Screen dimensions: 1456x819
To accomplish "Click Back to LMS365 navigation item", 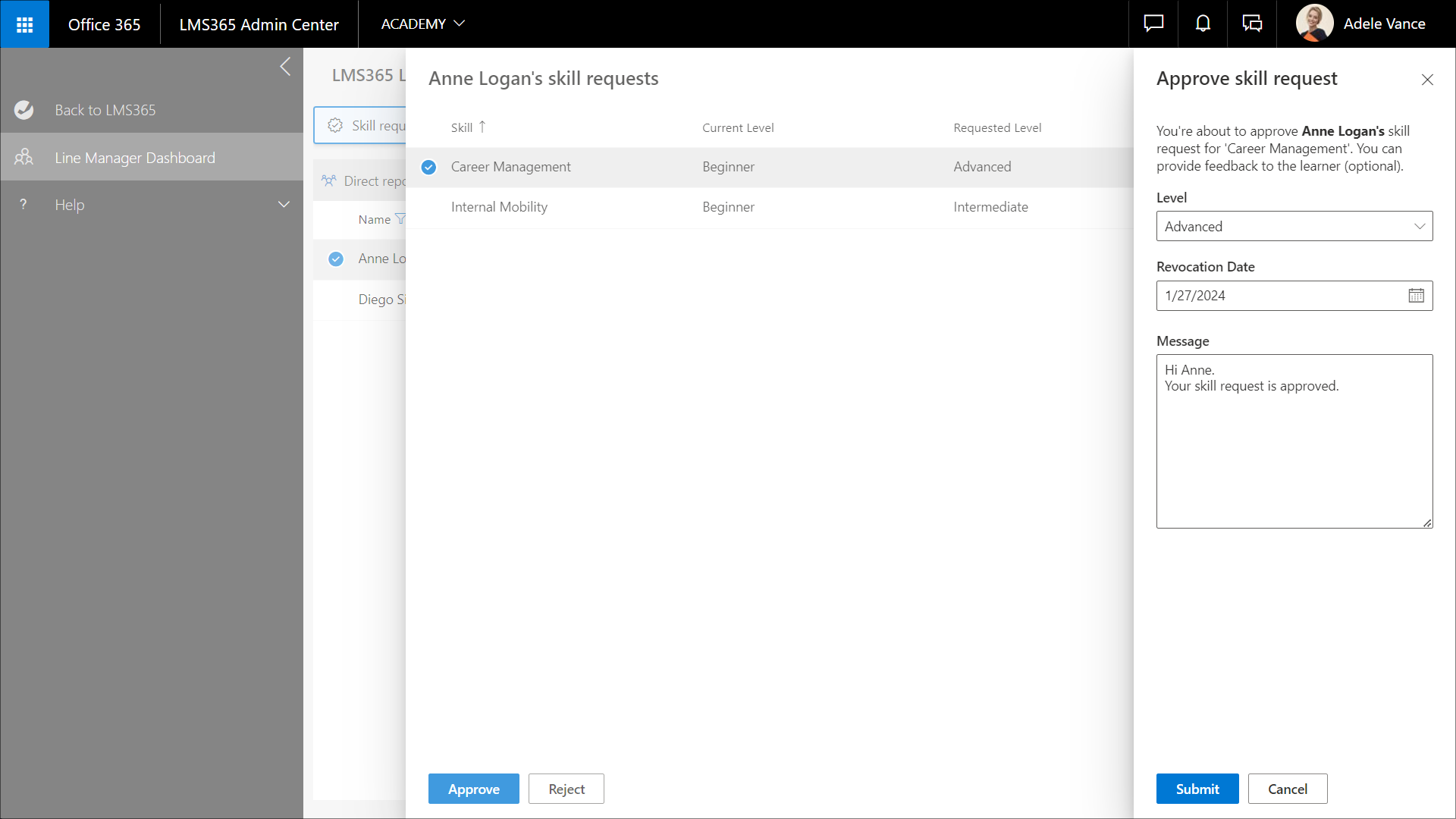I will (x=105, y=110).
